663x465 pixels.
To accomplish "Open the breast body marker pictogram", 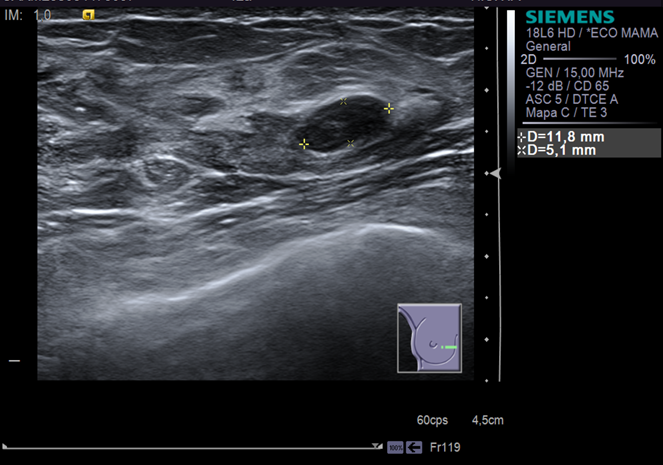I will tap(429, 338).
